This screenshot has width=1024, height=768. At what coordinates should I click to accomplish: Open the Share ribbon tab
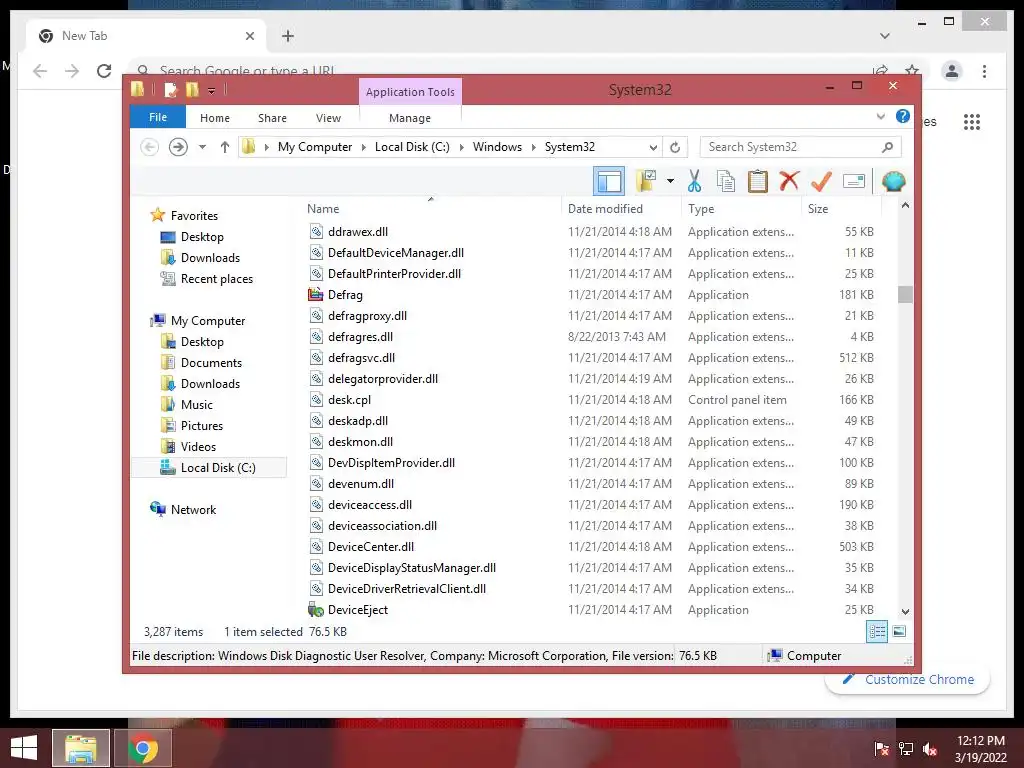[272, 118]
